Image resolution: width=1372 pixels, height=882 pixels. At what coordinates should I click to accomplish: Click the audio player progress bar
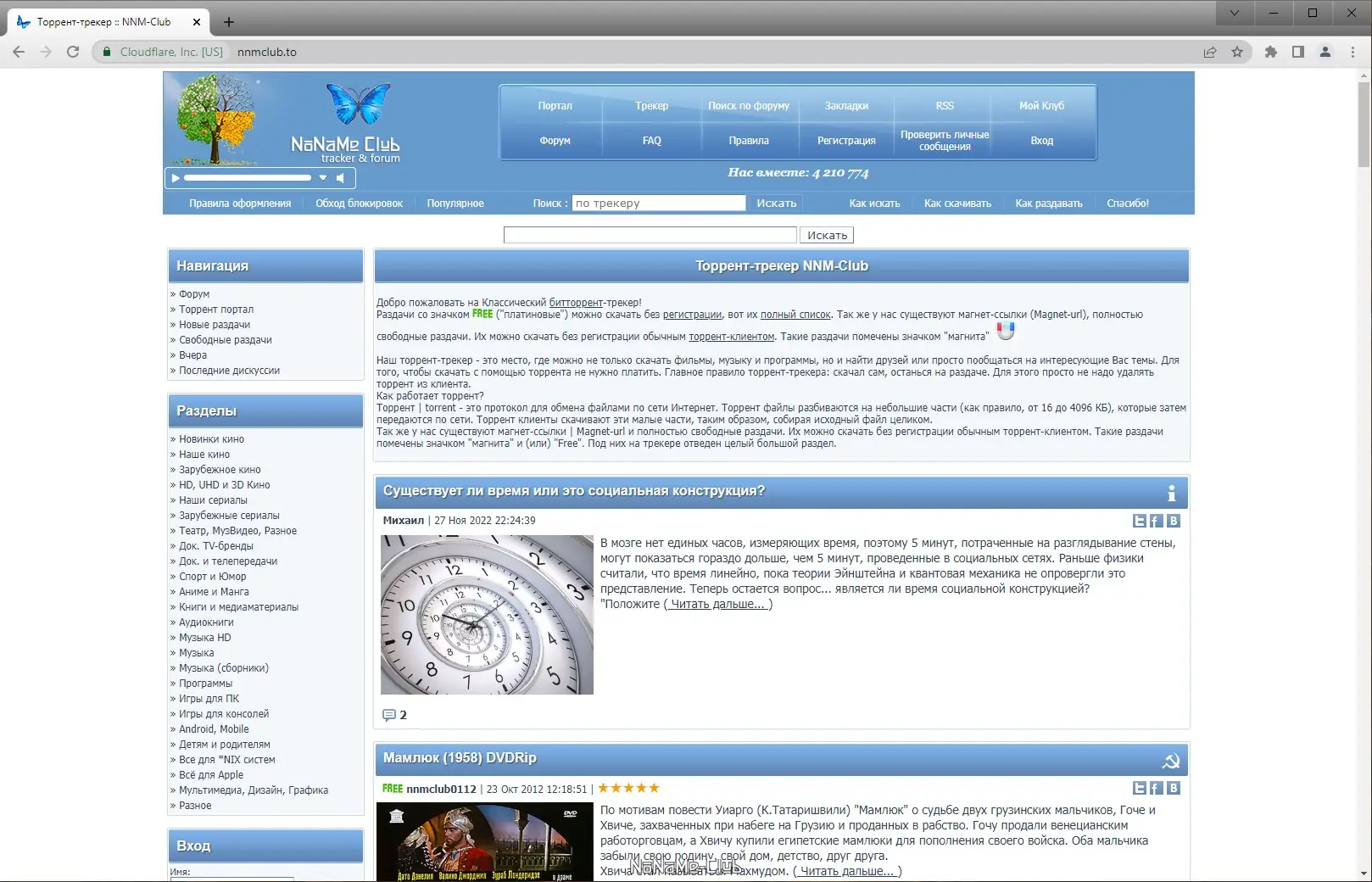click(x=248, y=178)
